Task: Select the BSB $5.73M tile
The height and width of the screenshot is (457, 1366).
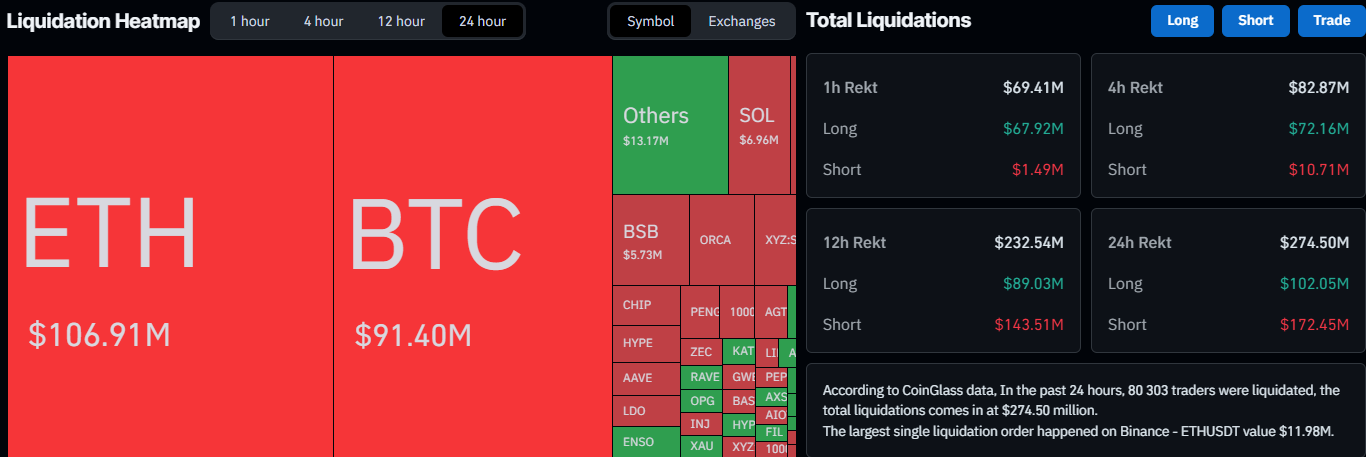Action: 650,240
